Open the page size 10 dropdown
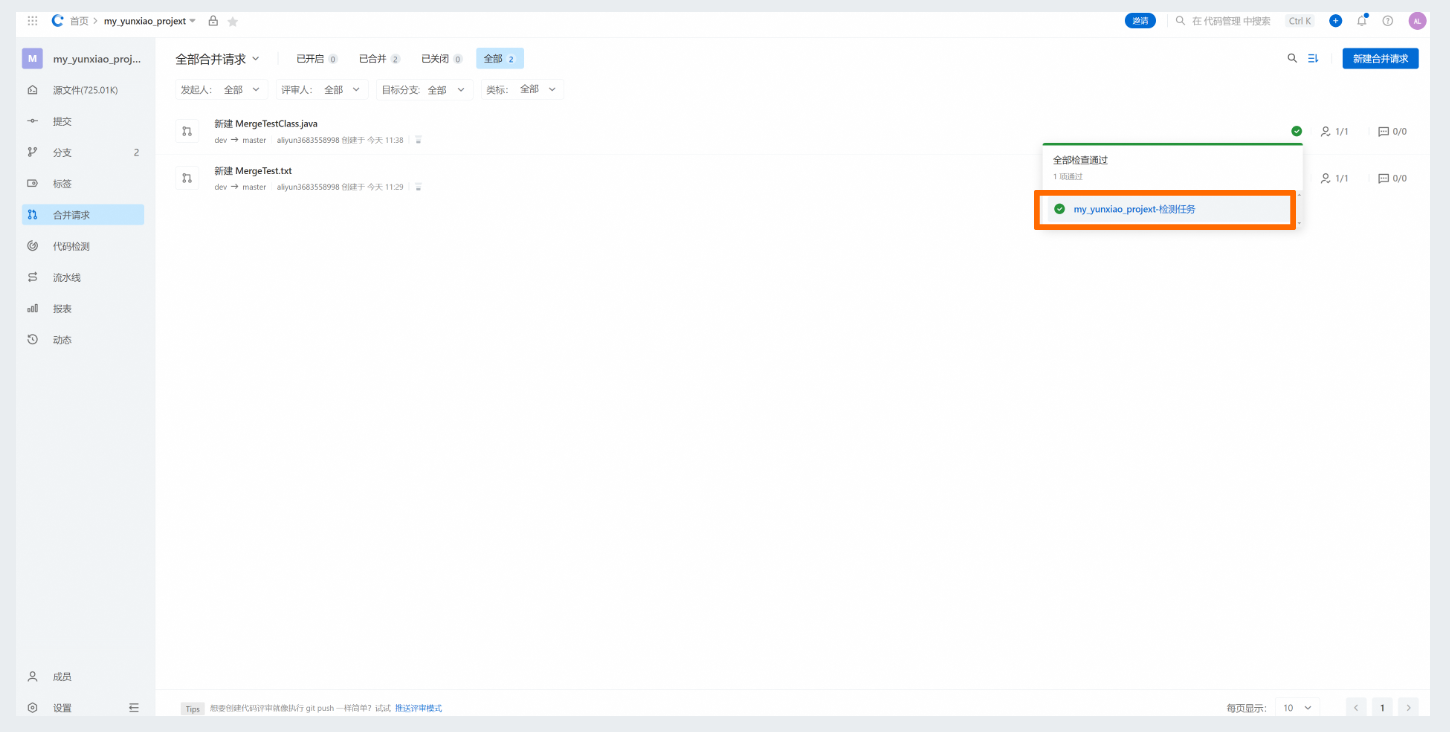This screenshot has height=732, width=1450. click(1298, 708)
